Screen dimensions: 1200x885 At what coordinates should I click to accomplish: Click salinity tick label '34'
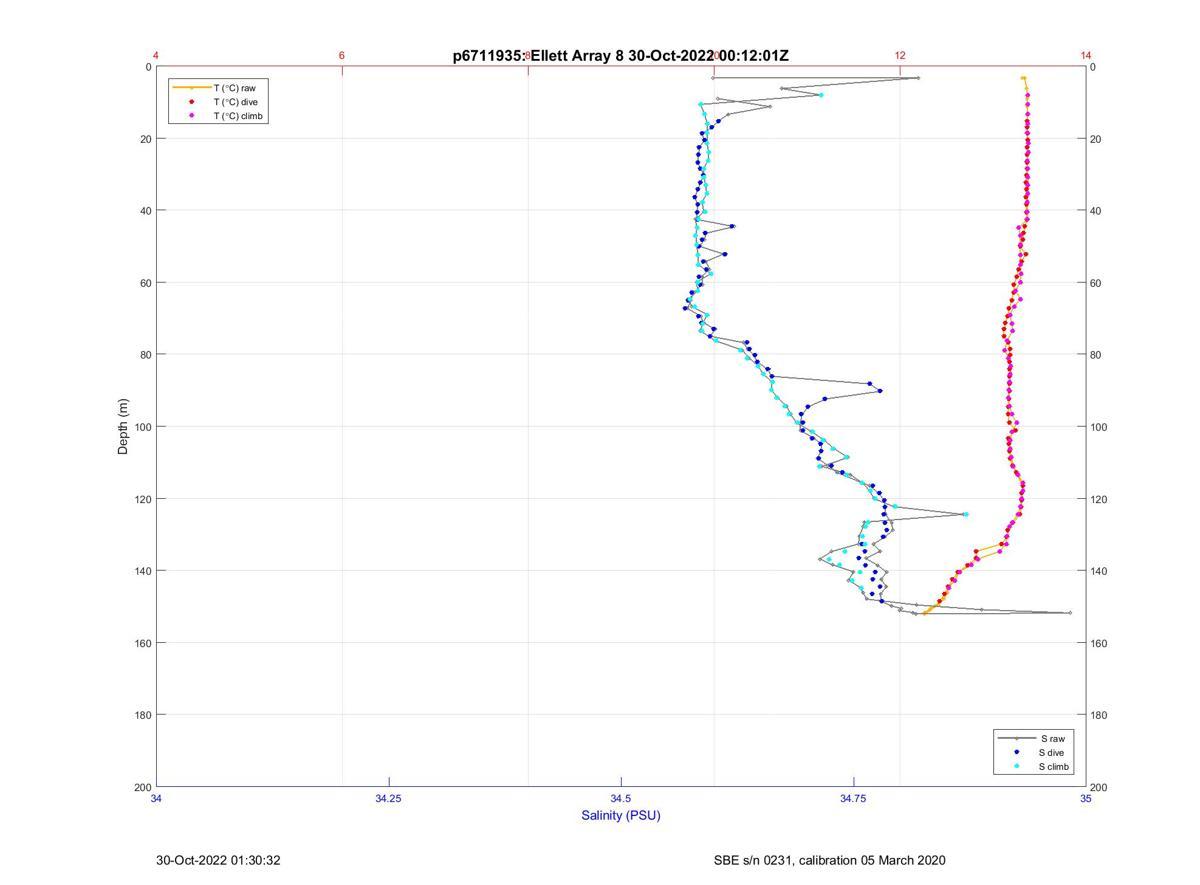click(x=157, y=798)
